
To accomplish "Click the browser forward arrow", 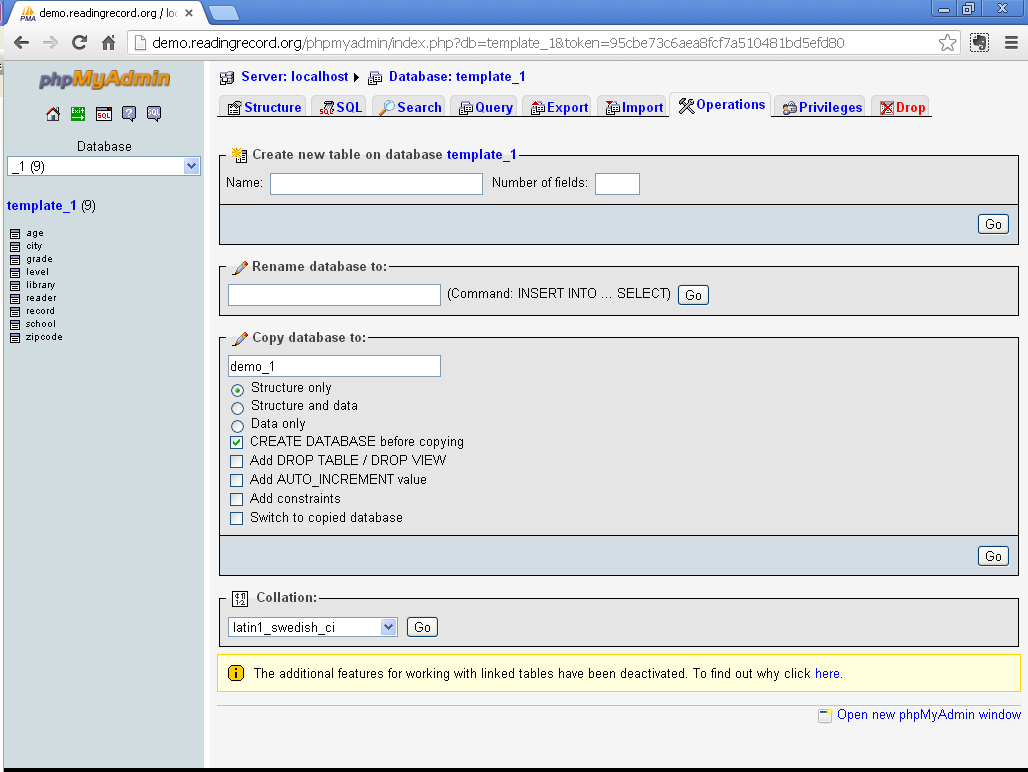I will coord(50,43).
